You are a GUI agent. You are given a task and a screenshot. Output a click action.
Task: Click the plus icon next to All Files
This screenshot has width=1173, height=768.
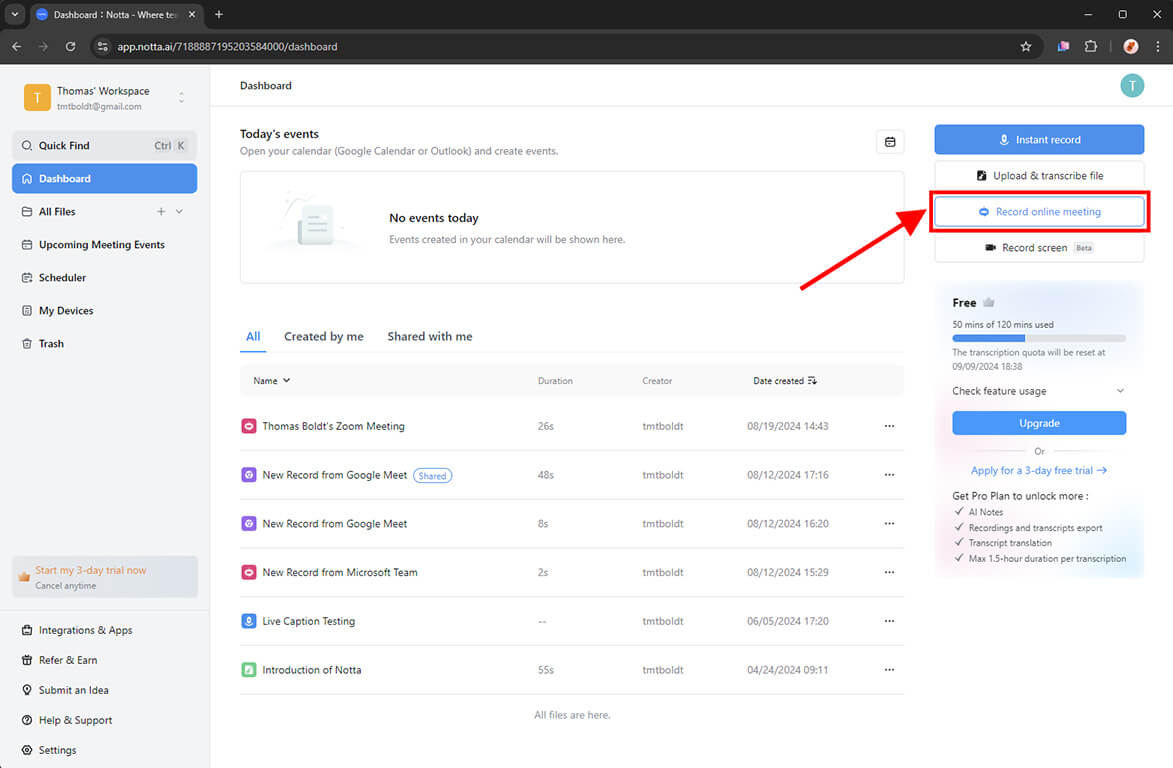click(161, 212)
